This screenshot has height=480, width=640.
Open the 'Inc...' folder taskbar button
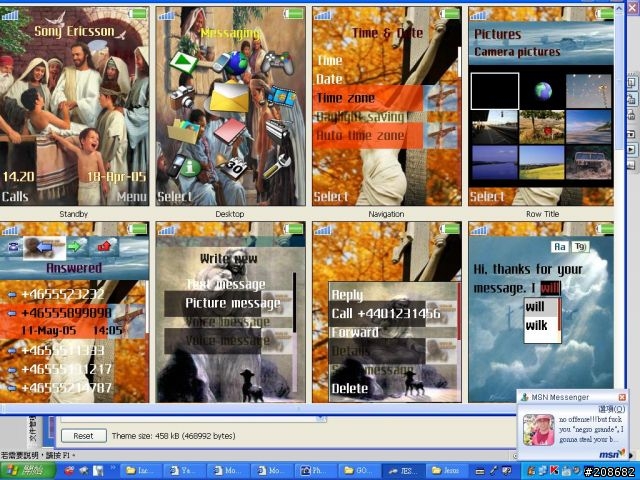pyautogui.click(x=141, y=471)
